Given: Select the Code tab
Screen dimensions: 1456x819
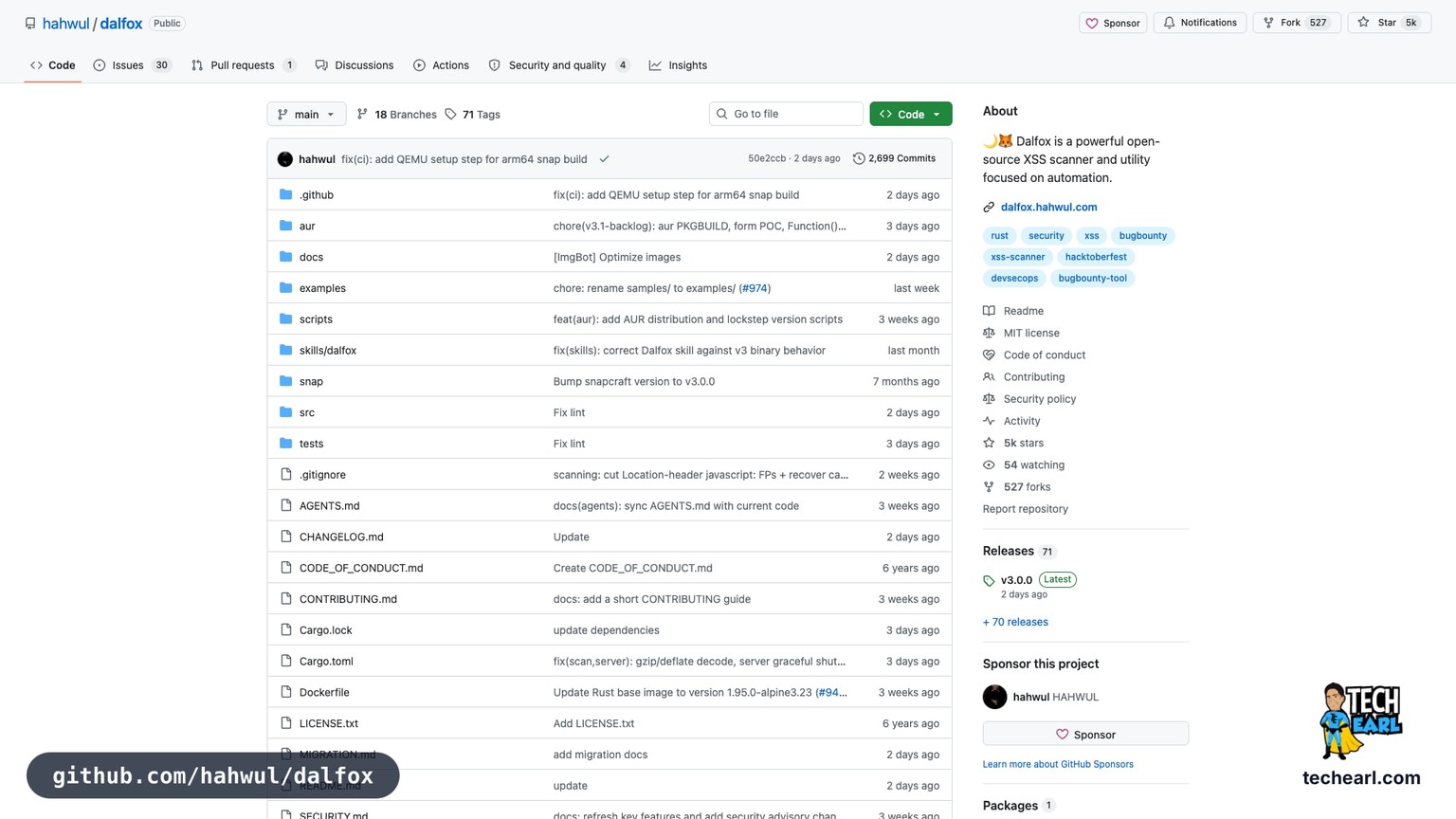Looking at the screenshot, I should [x=53, y=65].
